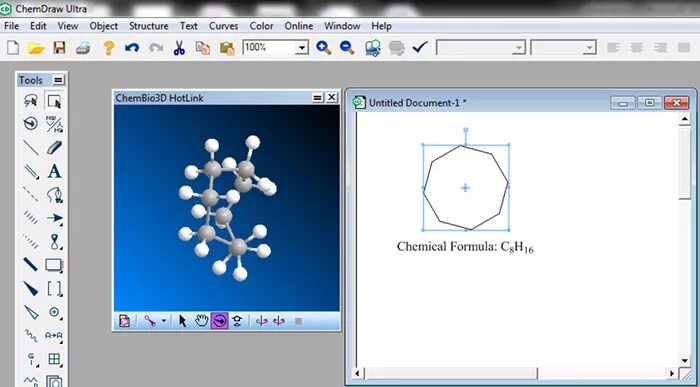Image resolution: width=700 pixels, height=387 pixels.
Task: Open HotLink panel options menu button
Action: point(317,97)
